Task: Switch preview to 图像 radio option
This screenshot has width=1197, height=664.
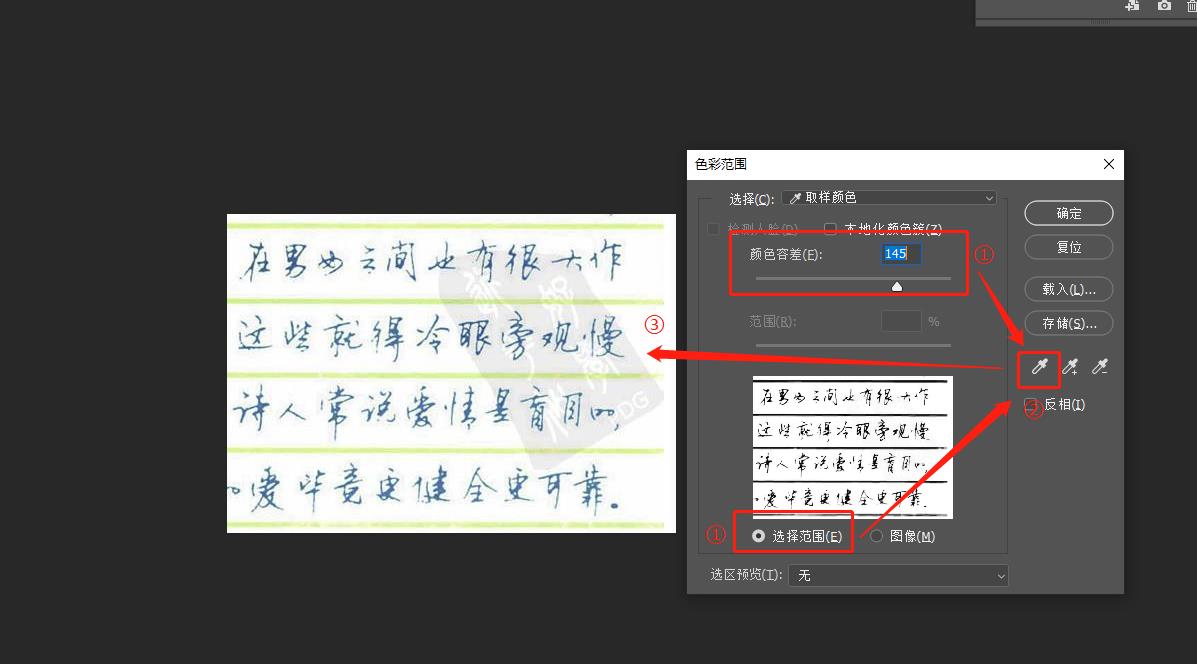Action: click(877, 536)
